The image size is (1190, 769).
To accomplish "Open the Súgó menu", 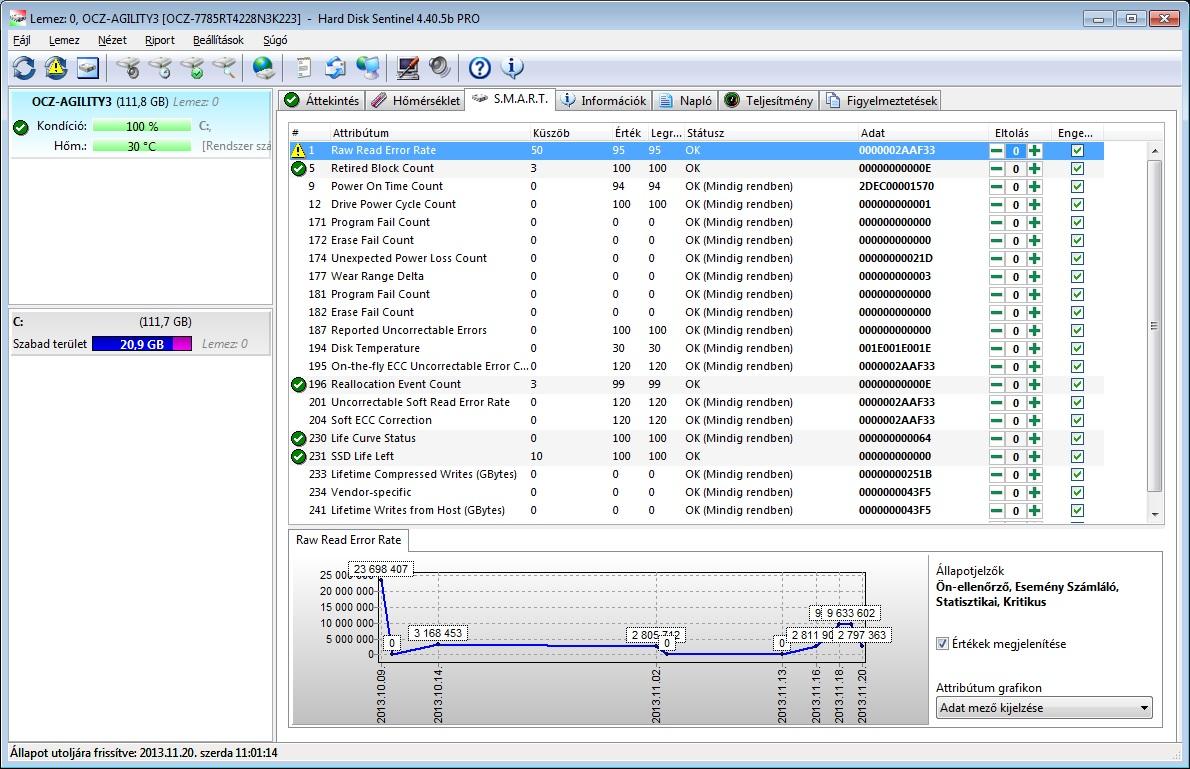I will click(275, 40).
